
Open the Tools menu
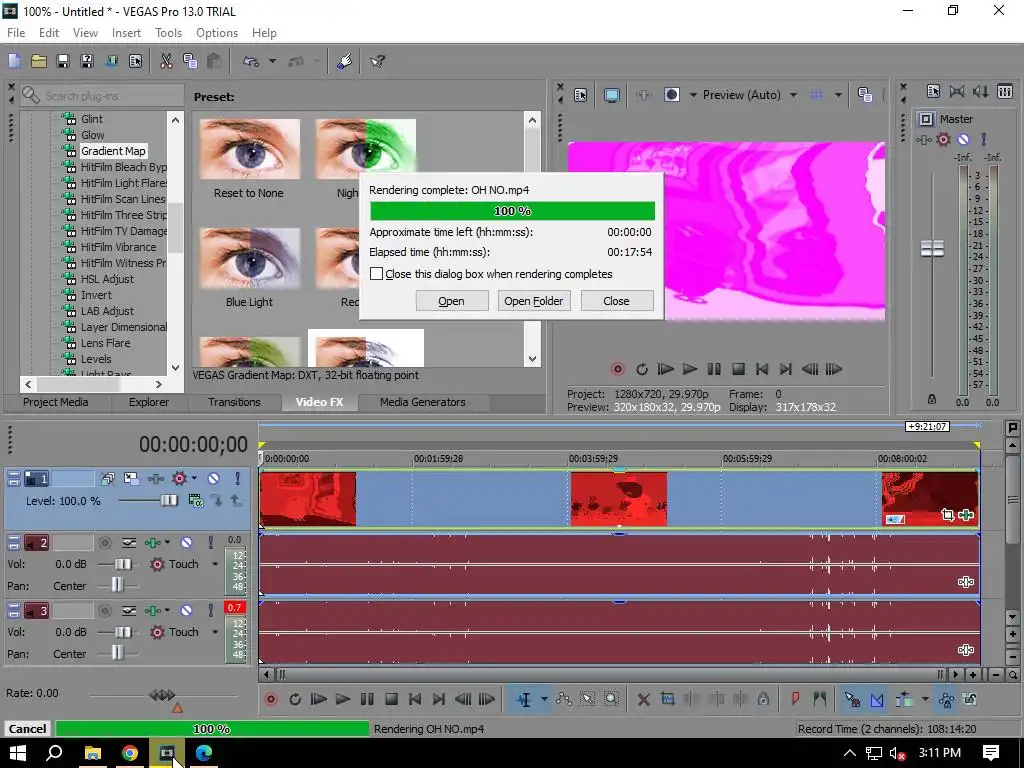168,33
